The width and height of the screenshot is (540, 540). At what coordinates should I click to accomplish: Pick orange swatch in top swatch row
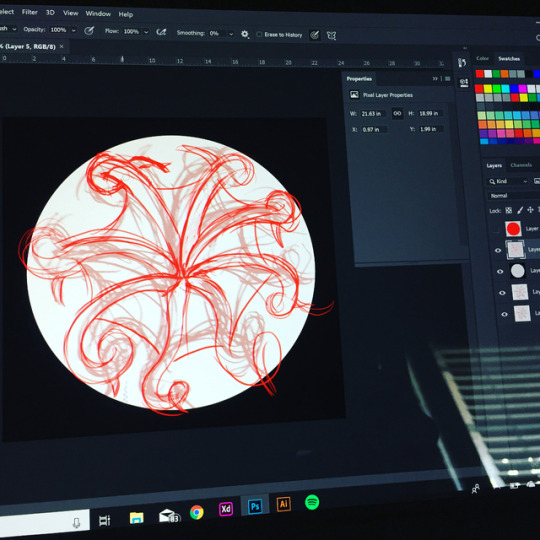pyautogui.click(x=504, y=74)
